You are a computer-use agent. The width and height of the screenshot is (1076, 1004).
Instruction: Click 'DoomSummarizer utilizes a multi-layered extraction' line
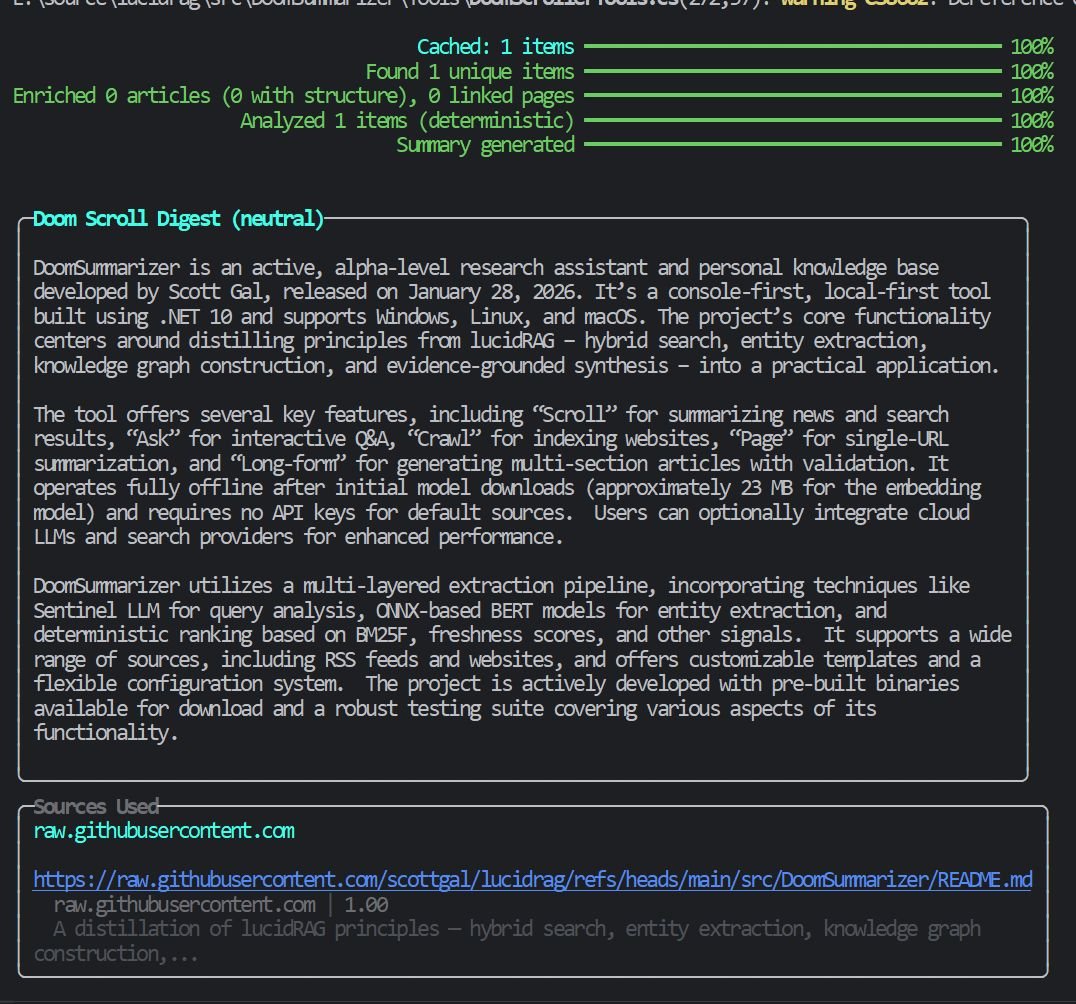501,586
